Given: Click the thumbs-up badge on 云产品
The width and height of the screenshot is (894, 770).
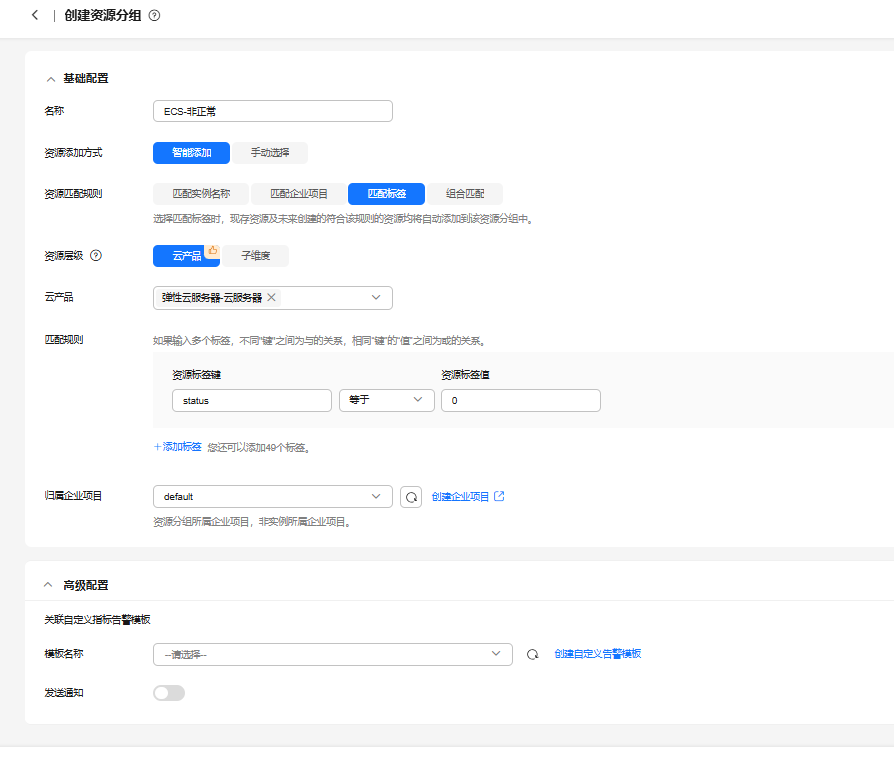Looking at the screenshot, I should click(212, 250).
